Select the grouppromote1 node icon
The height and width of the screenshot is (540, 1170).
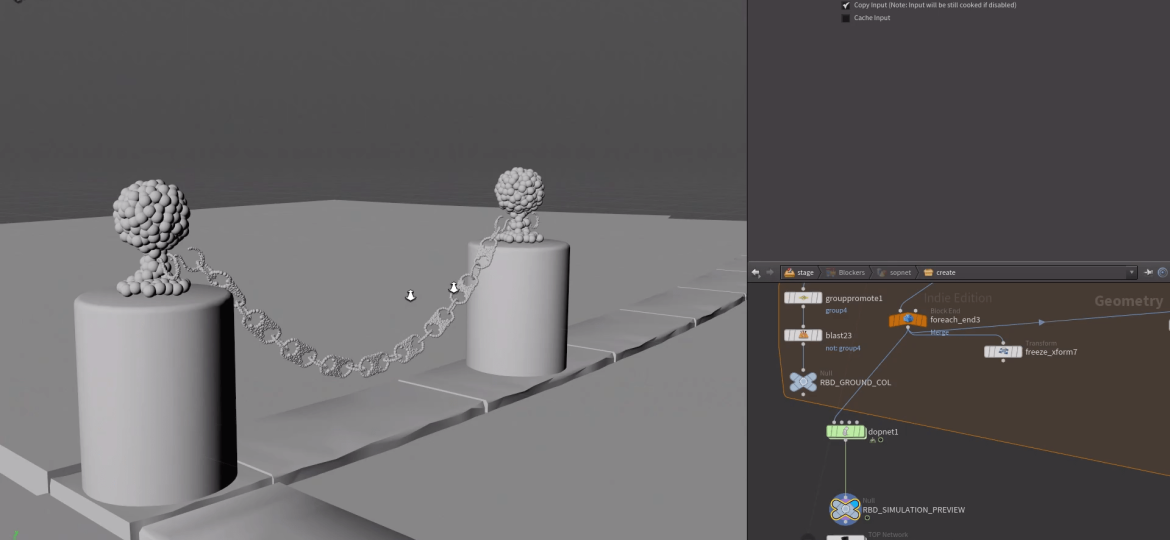click(803, 298)
